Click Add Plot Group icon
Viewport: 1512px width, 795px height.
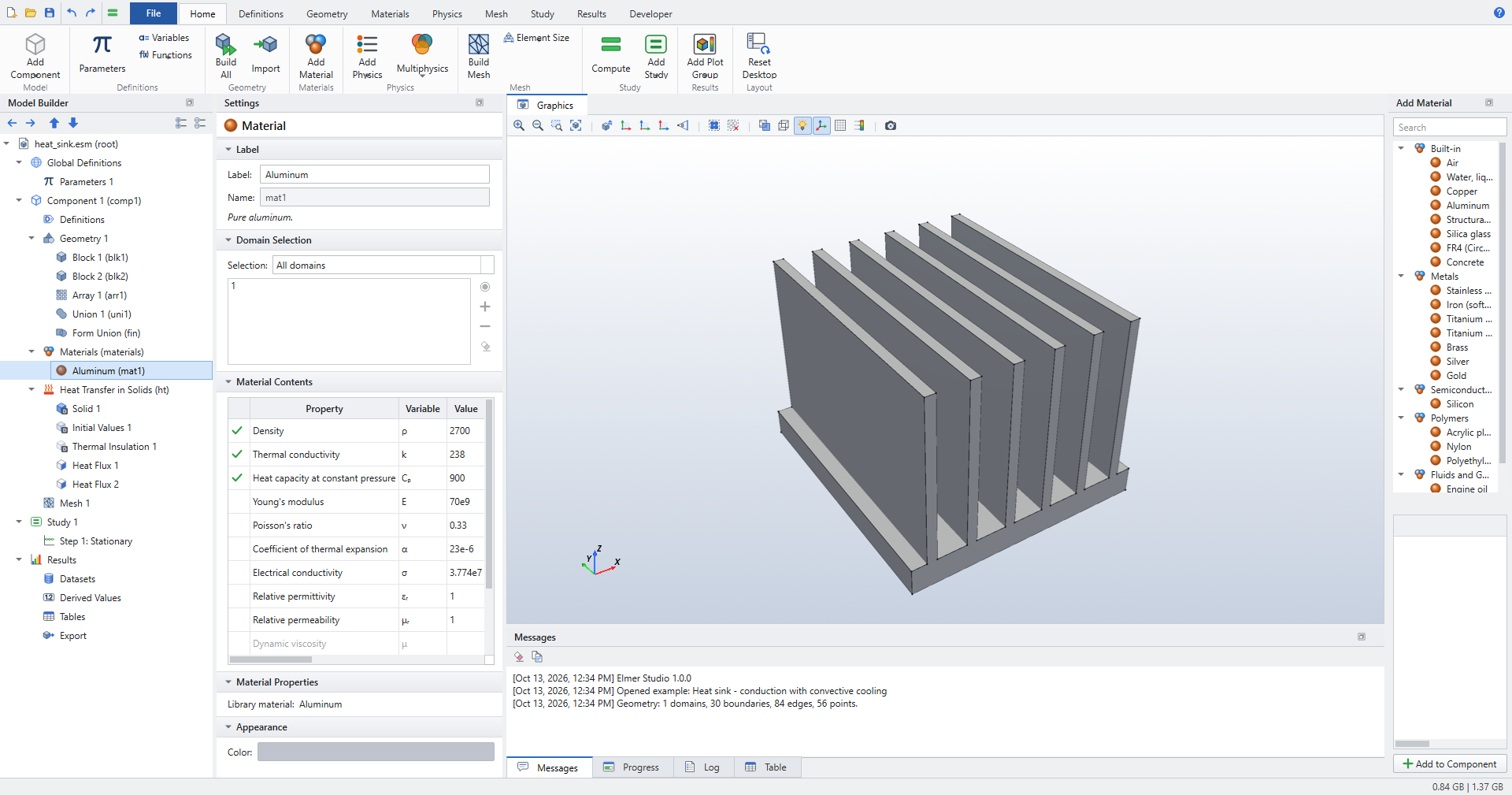[x=705, y=56]
